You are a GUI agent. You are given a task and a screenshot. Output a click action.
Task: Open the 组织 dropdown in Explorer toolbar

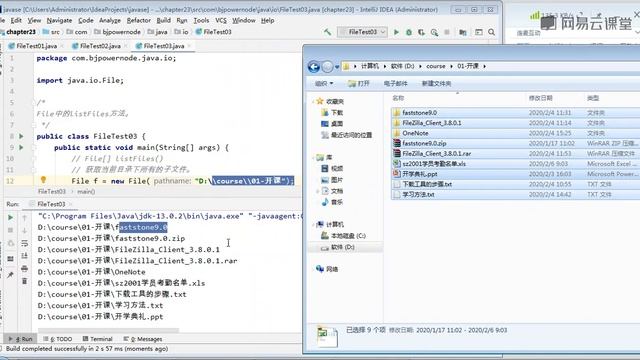tap(324, 84)
